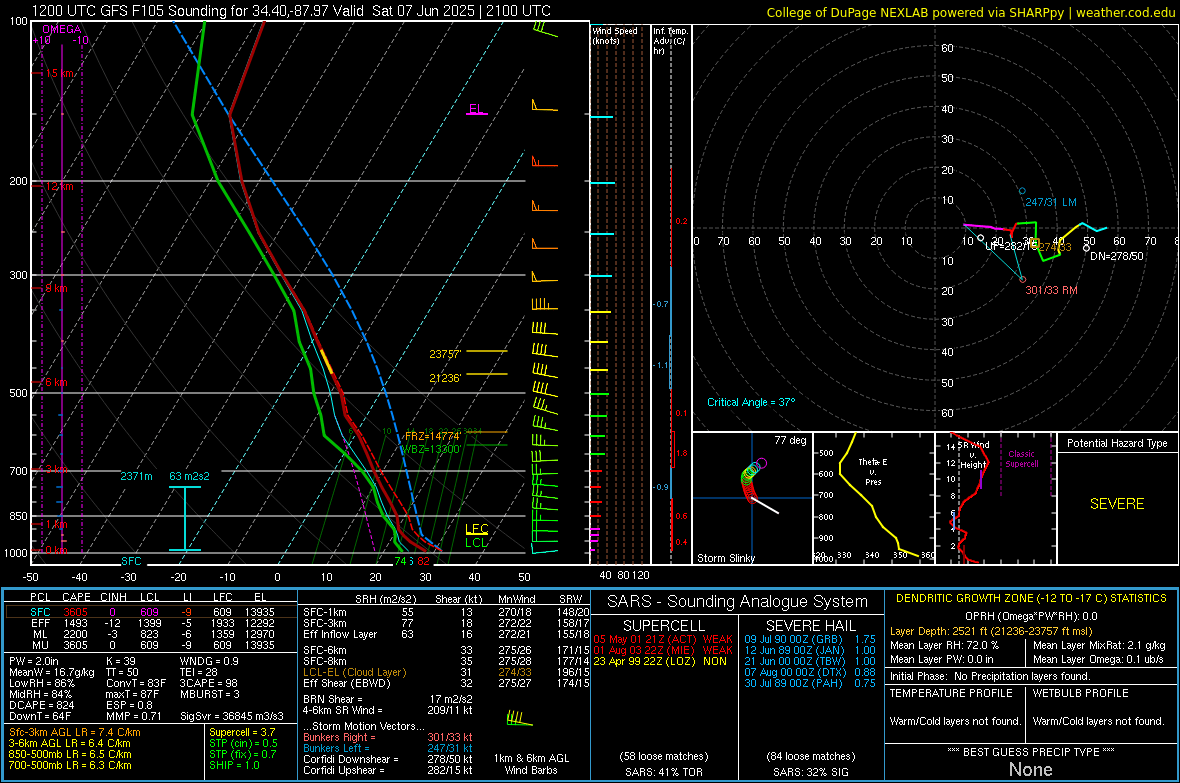Click the Classic Supercell annotation
This screenshot has height=783, width=1180.
(1022, 459)
